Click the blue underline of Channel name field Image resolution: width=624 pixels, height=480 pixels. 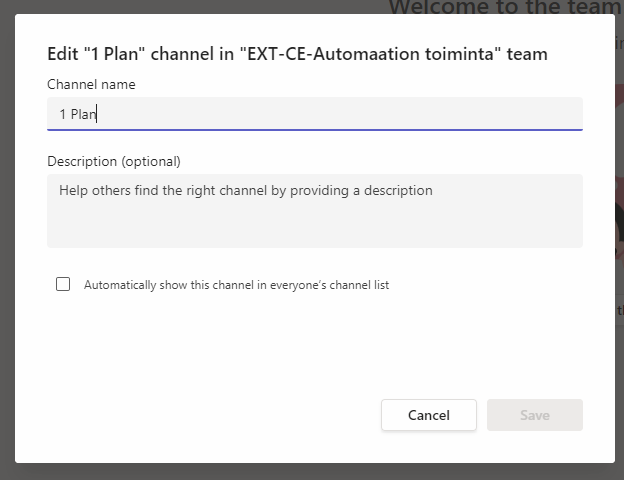point(315,130)
